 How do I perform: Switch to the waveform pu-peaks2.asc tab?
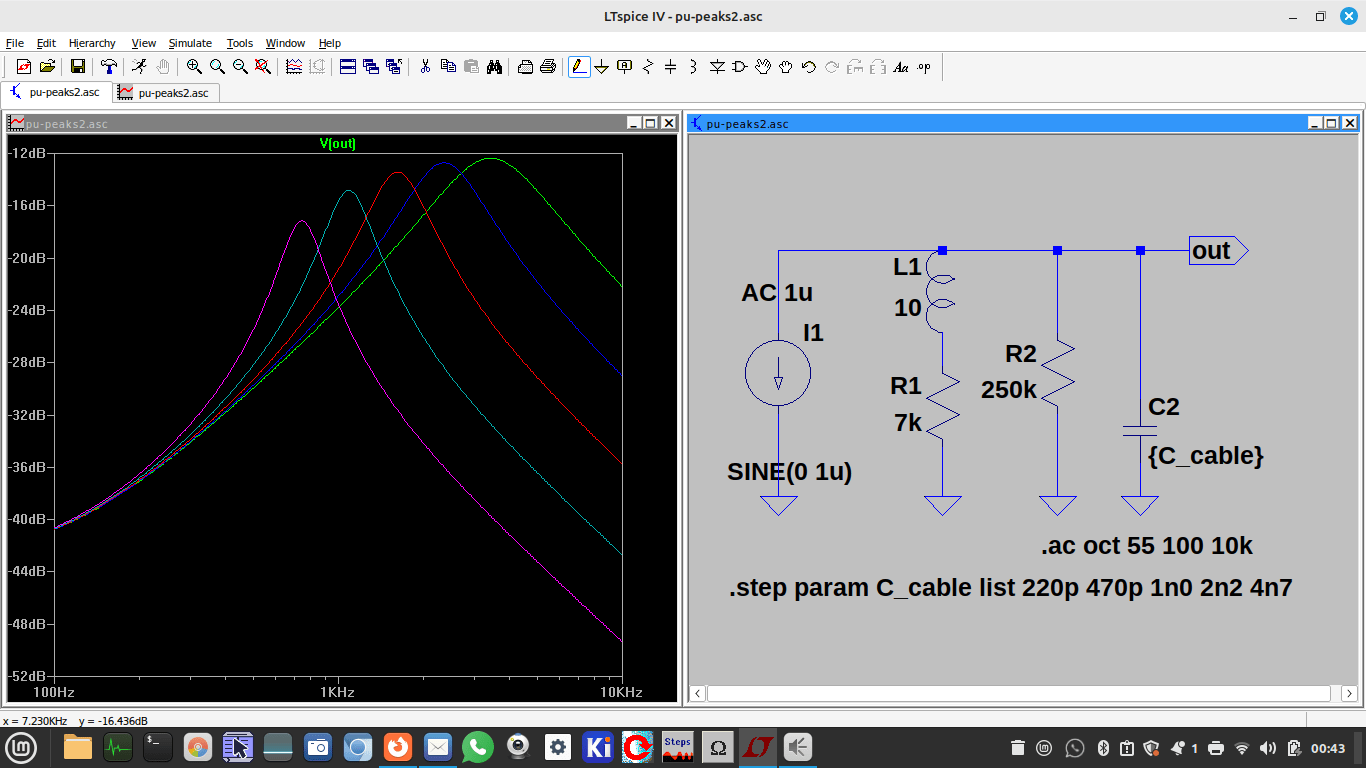point(165,92)
